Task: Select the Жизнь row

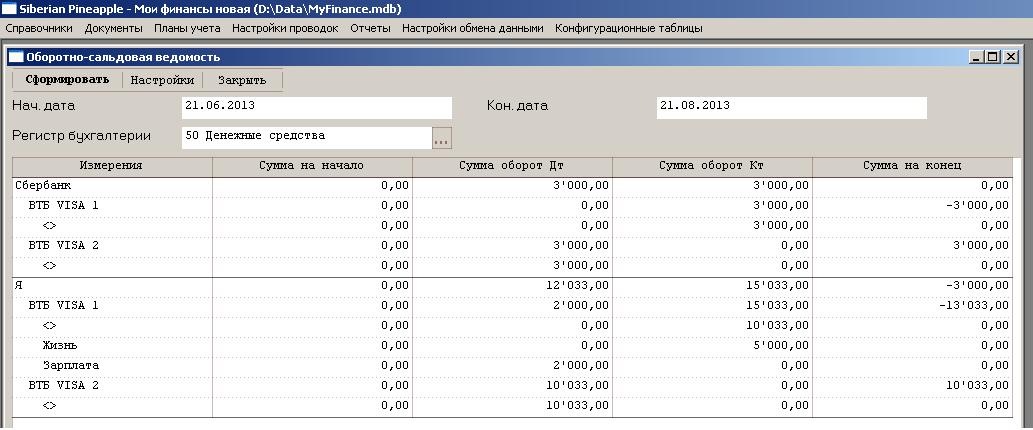Action: tap(513, 346)
